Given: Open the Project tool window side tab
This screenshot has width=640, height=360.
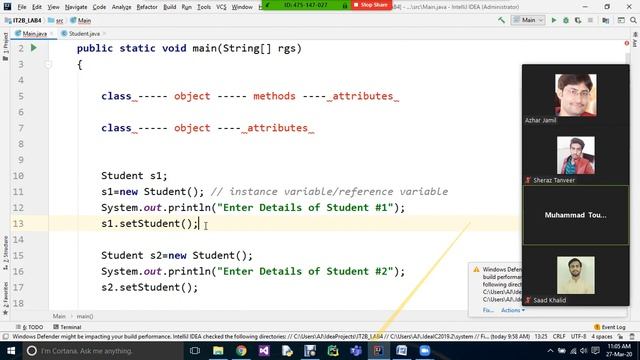Looking at the screenshot, I should tap(5, 46).
